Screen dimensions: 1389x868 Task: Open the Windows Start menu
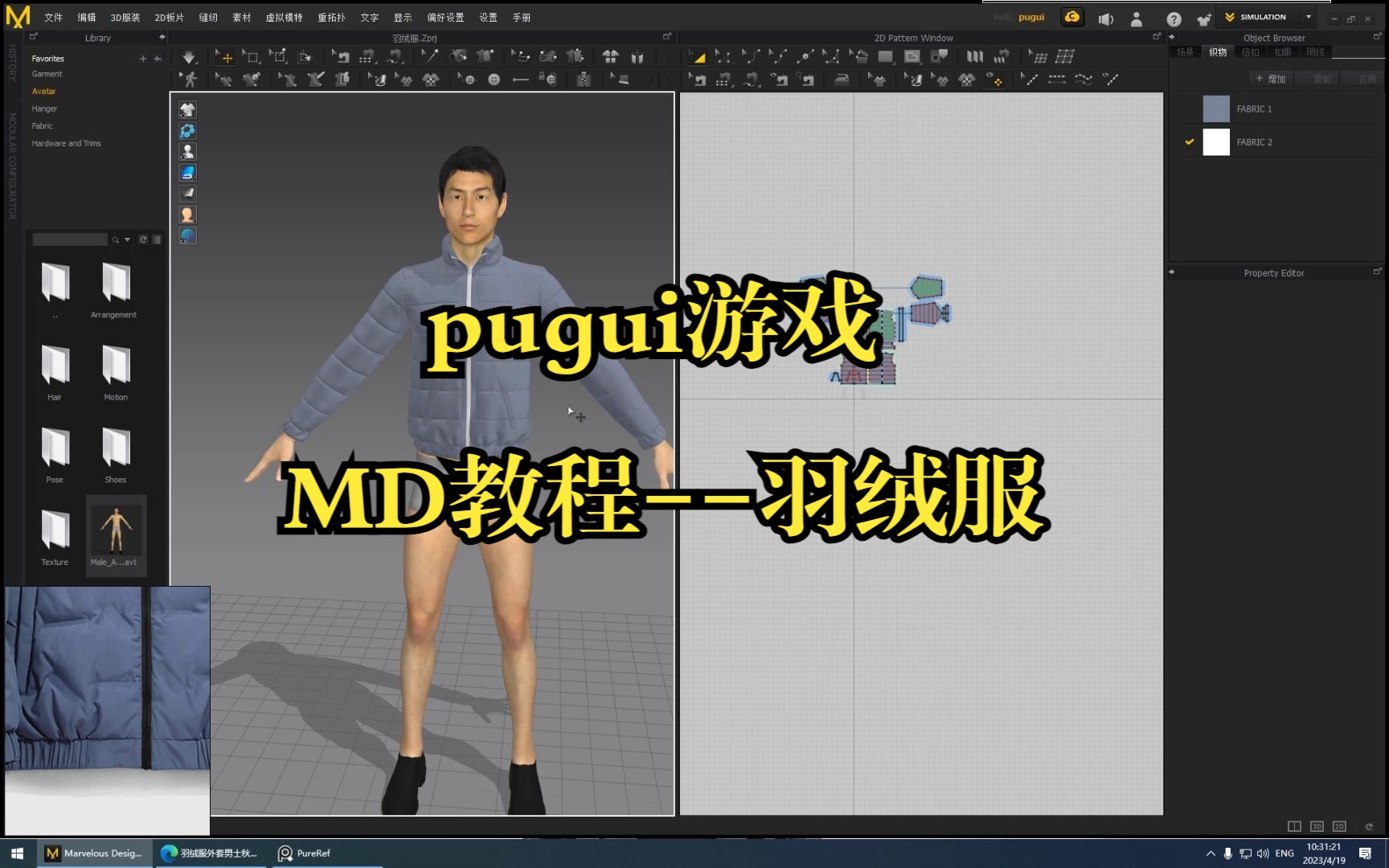[18, 854]
